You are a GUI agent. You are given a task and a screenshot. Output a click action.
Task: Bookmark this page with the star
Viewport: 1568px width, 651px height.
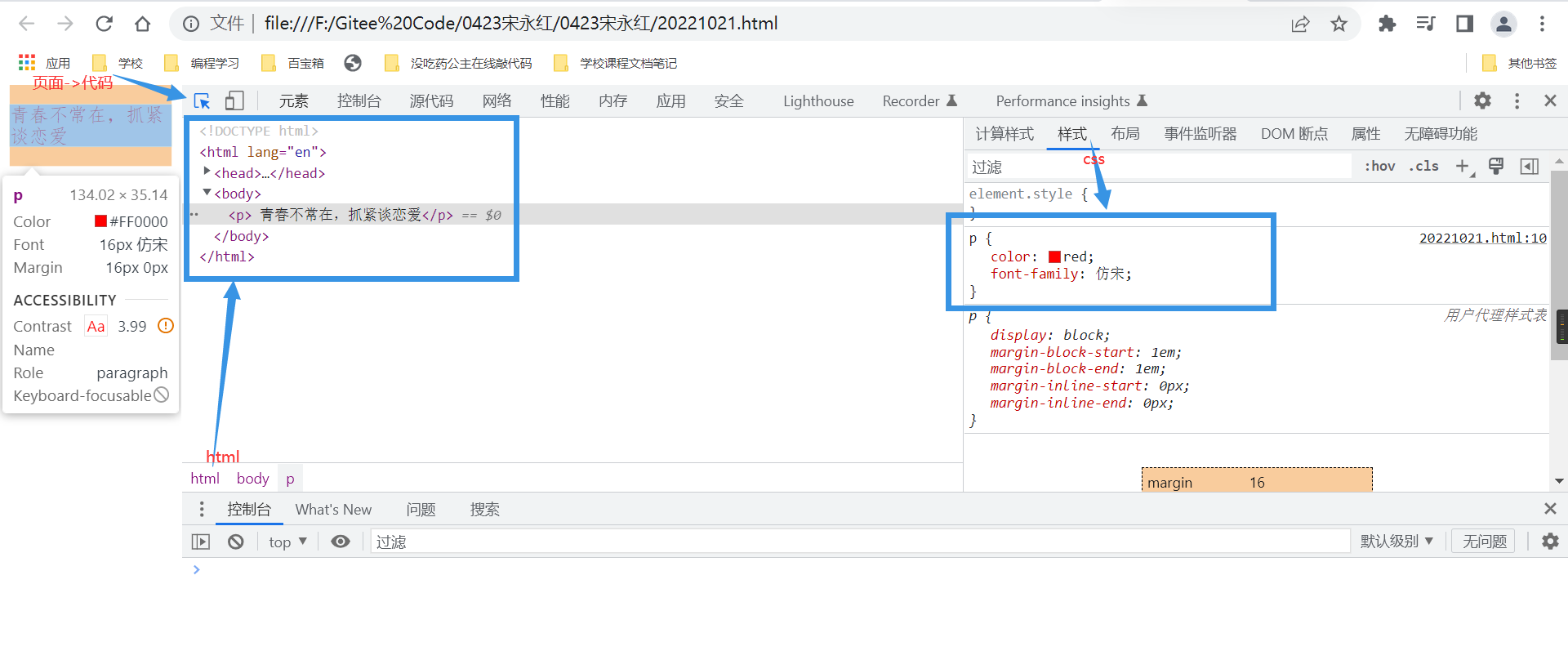pyautogui.click(x=1339, y=24)
